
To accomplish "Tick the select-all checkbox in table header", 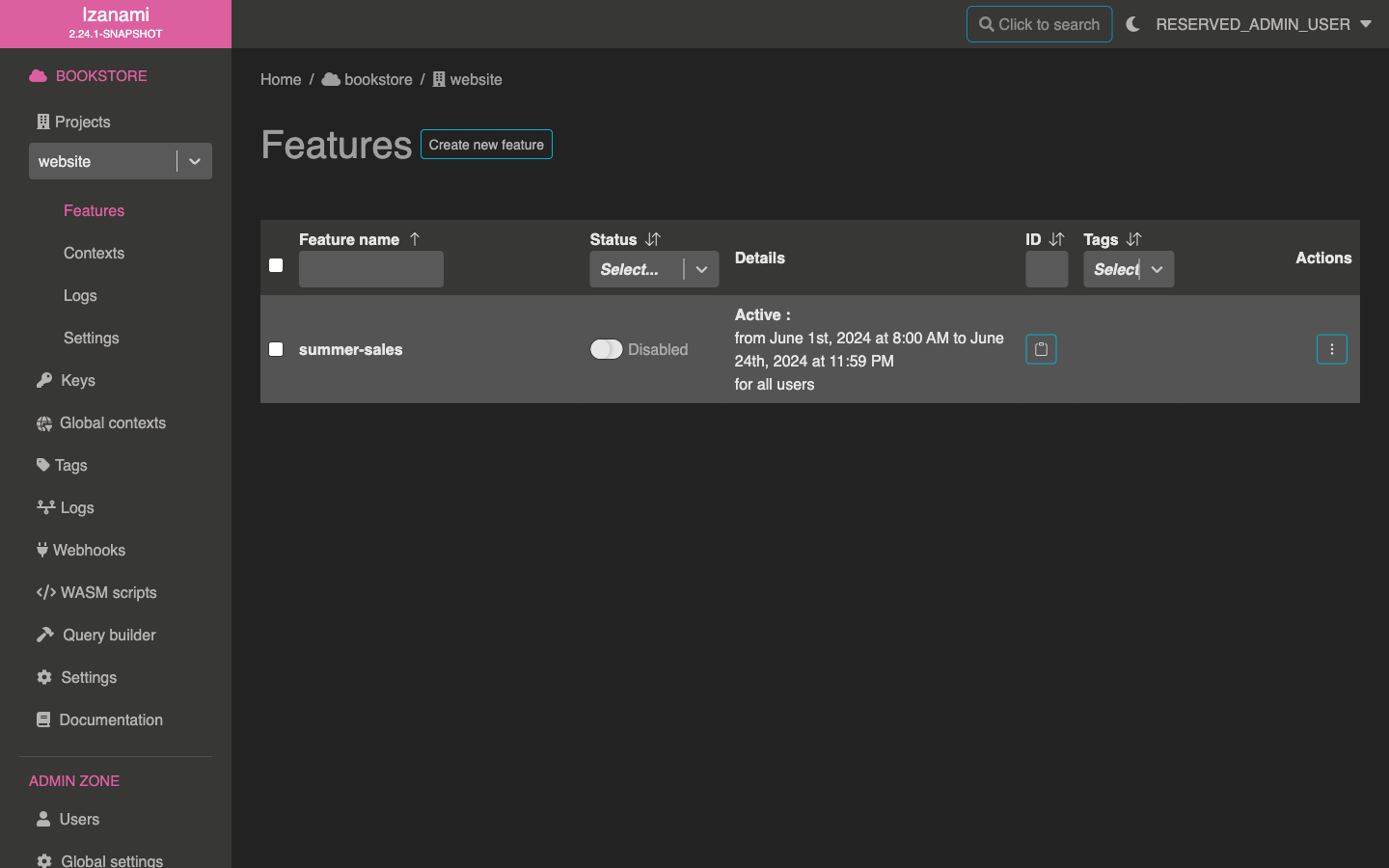I will [276, 265].
